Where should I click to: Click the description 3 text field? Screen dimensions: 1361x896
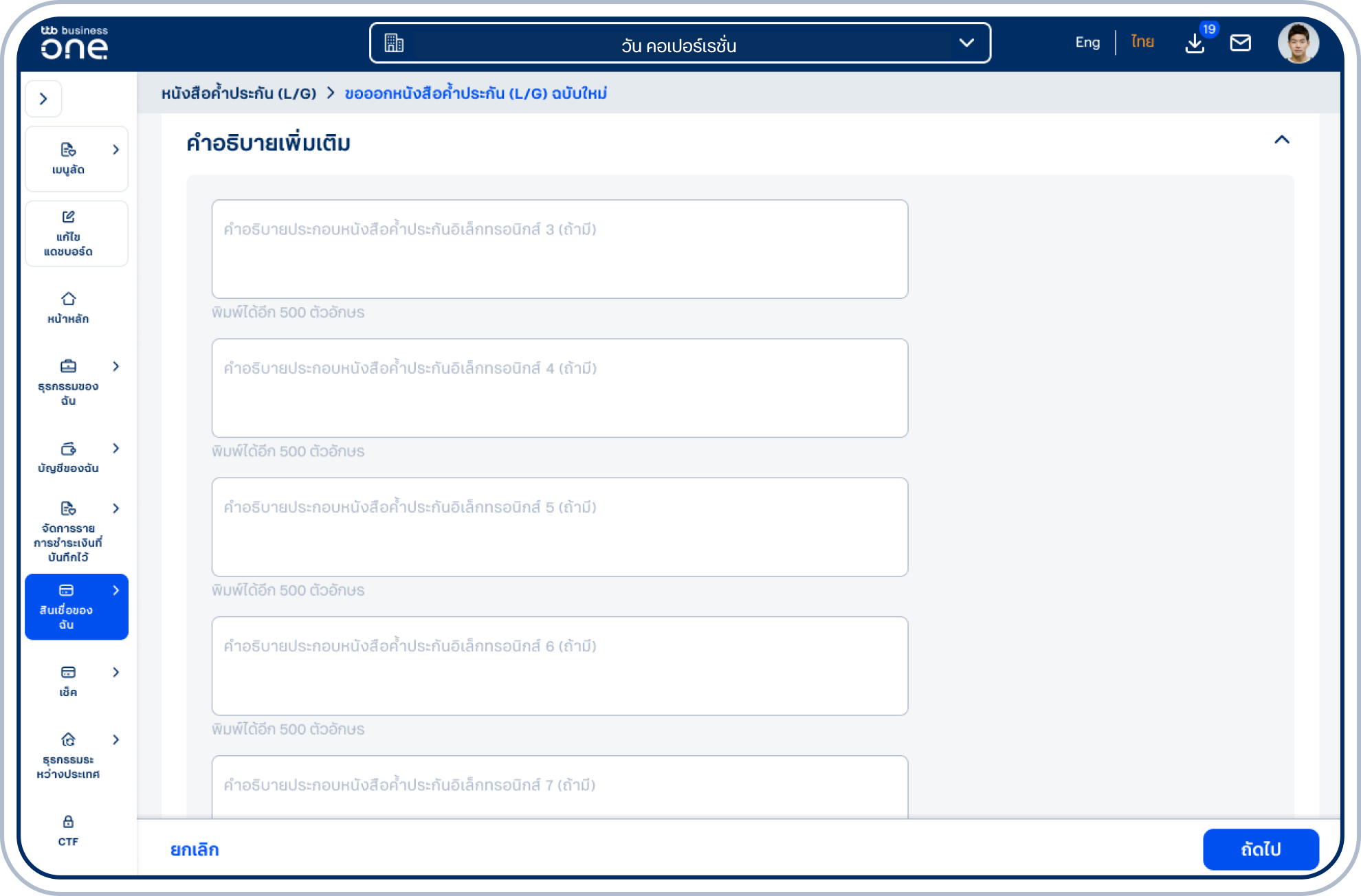559,249
